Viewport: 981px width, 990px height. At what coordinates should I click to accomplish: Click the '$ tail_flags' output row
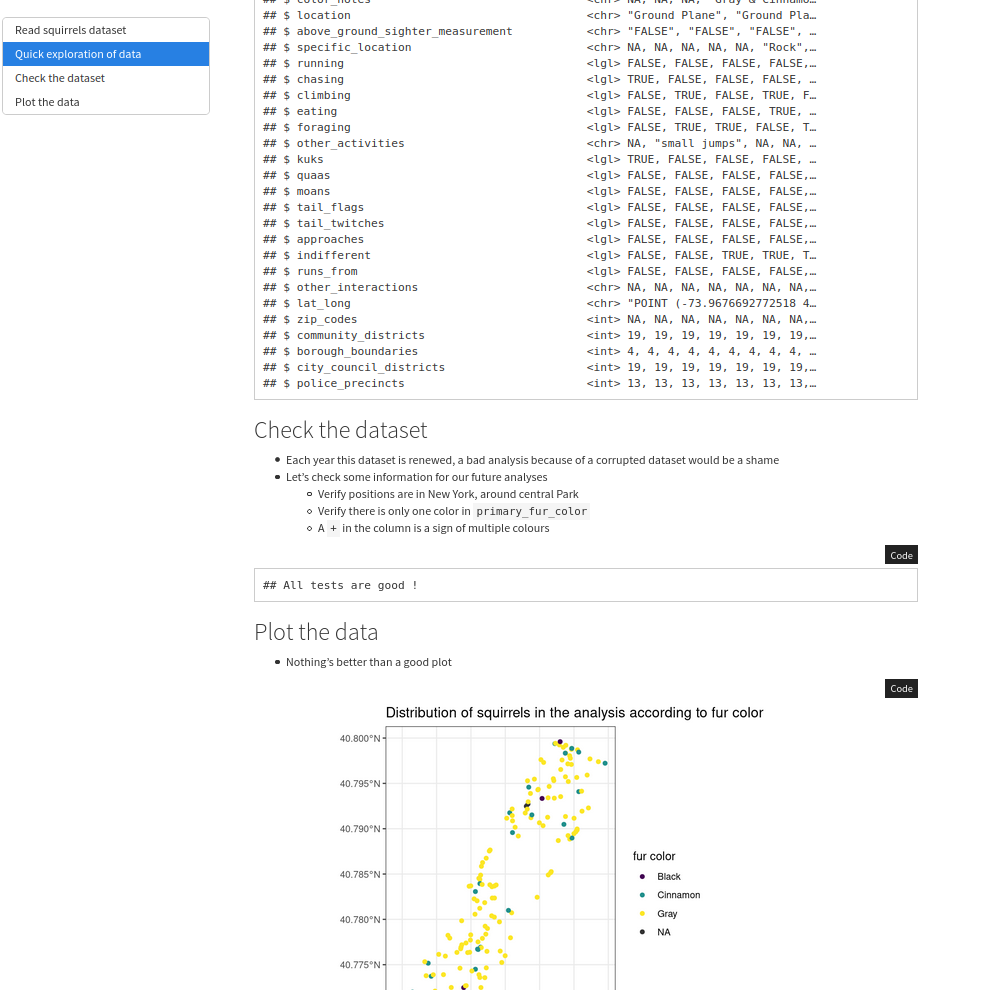540,208
